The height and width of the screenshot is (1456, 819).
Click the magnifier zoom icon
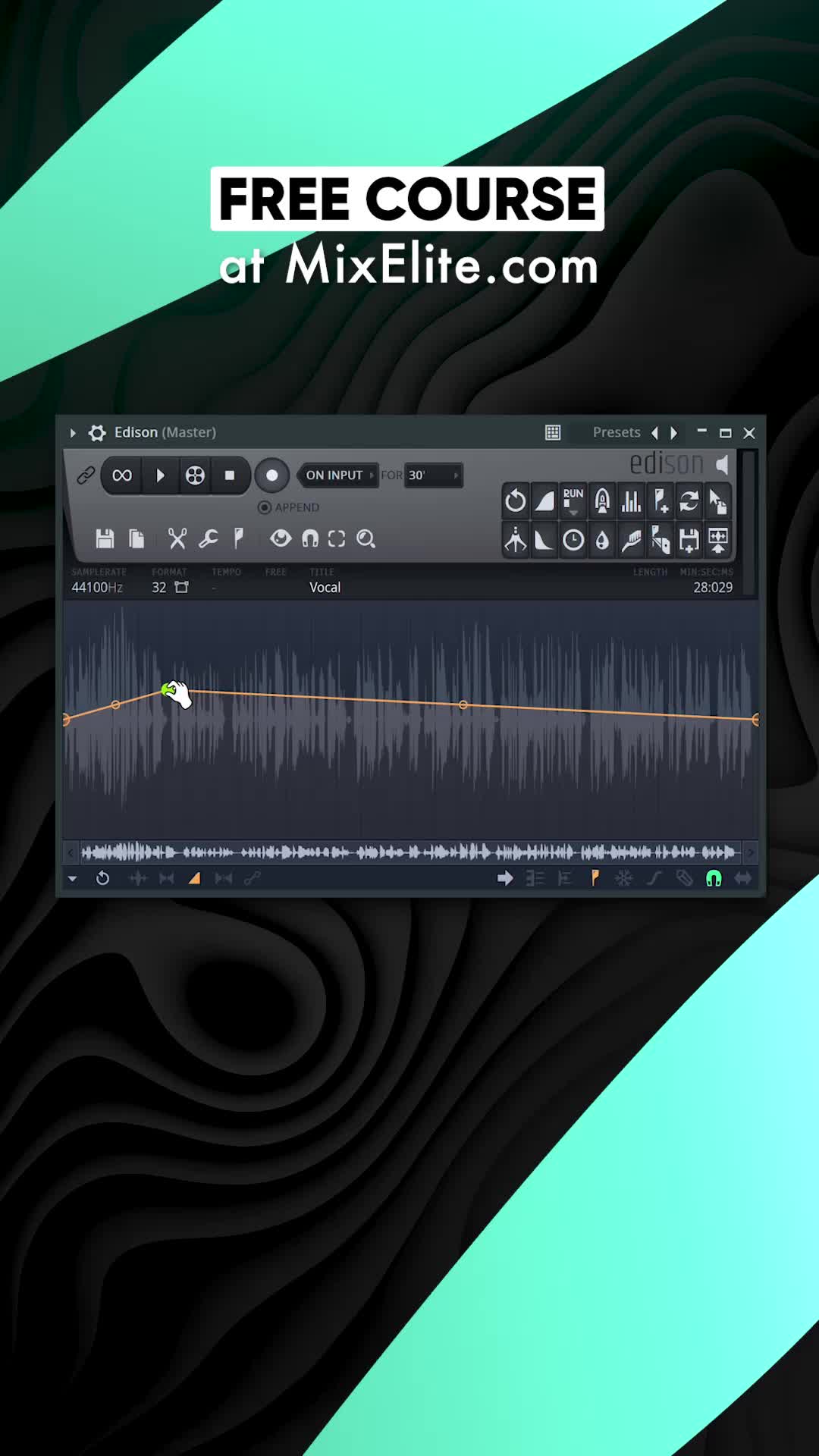point(366,538)
